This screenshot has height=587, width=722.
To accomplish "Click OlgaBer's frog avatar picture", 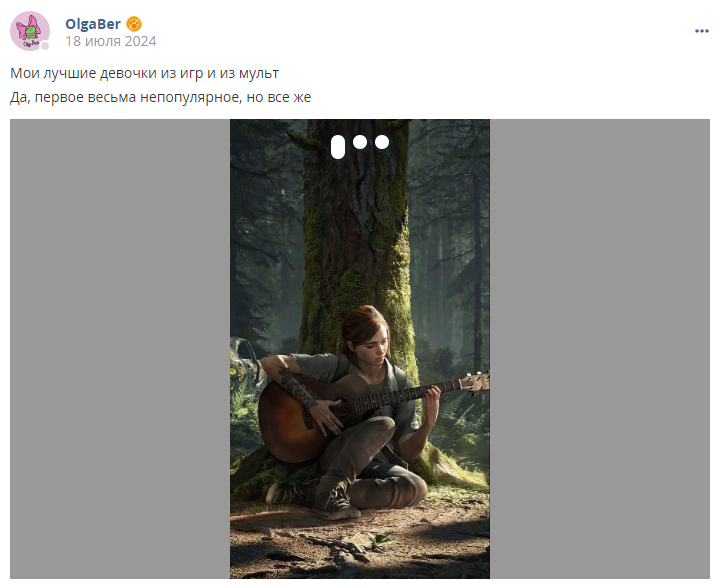I will click(30, 31).
